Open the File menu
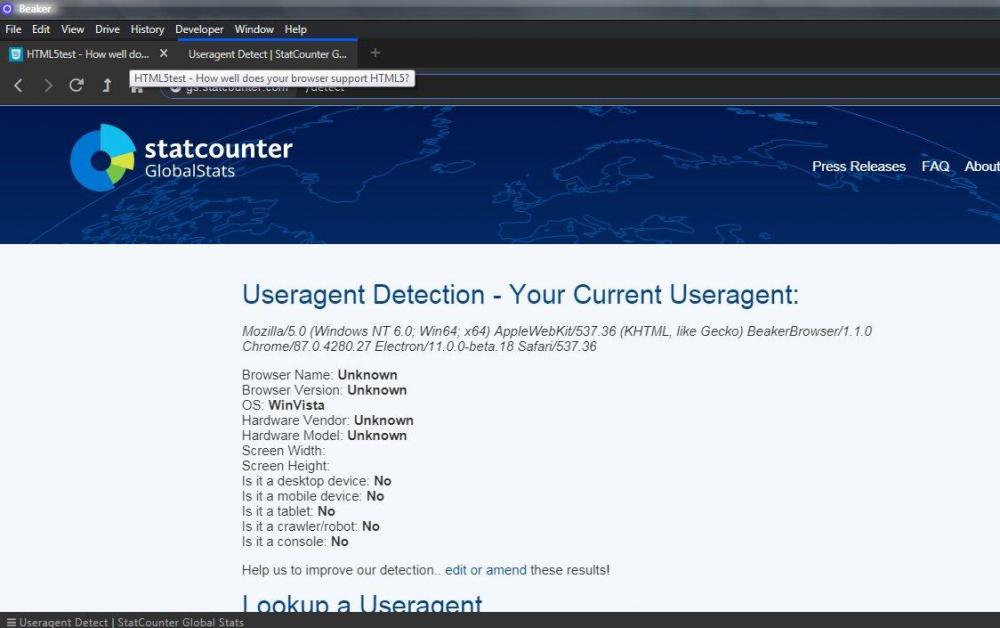Image resolution: width=1000 pixels, height=628 pixels. coord(13,29)
